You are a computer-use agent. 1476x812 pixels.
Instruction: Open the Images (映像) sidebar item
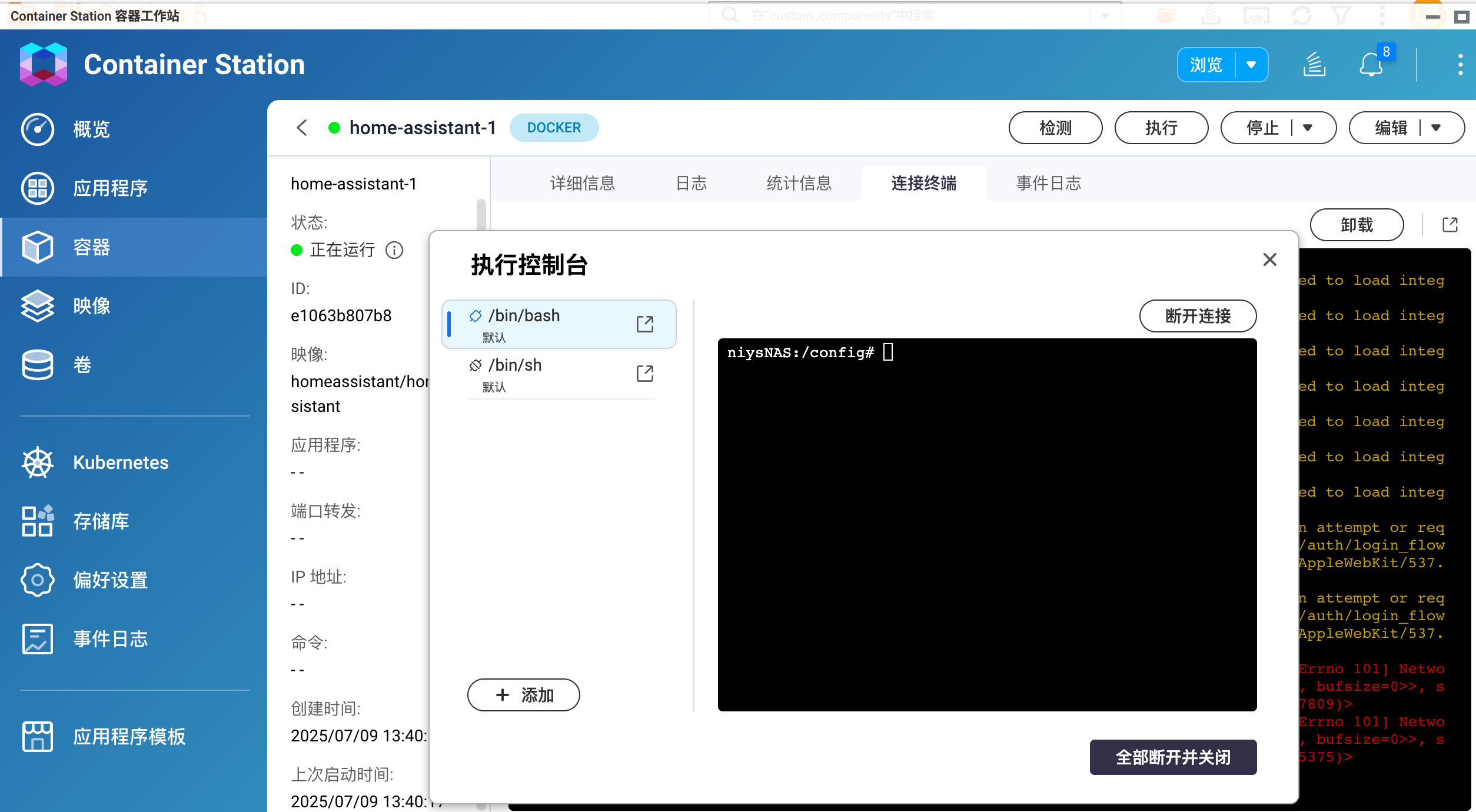coord(134,306)
